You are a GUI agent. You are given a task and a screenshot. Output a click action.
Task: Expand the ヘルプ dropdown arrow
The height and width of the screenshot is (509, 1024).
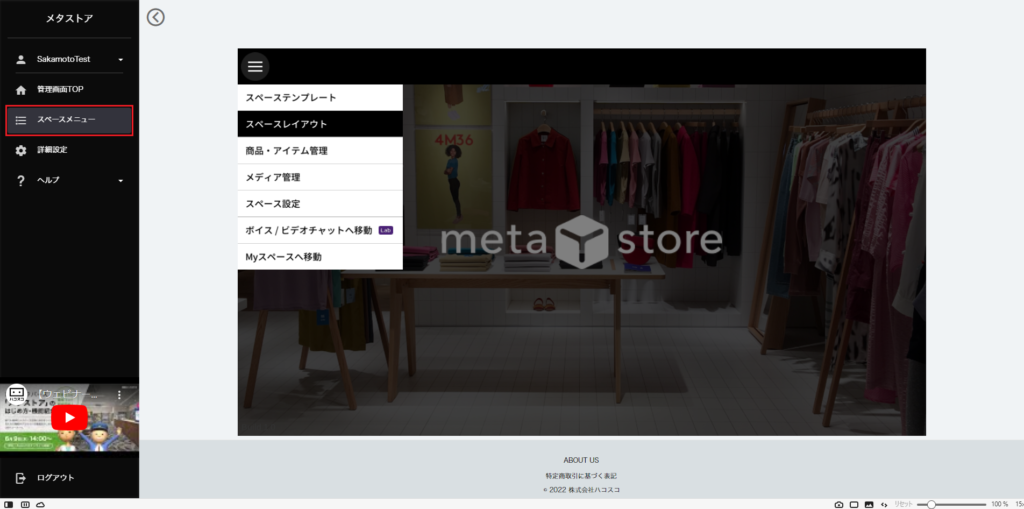pyautogui.click(x=121, y=181)
